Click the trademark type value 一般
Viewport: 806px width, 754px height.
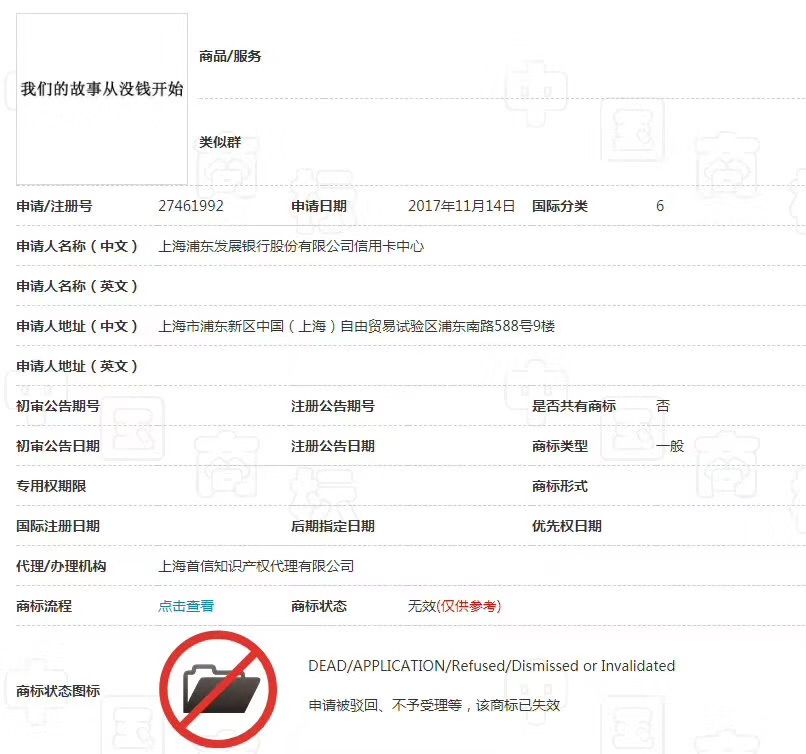coord(670,446)
